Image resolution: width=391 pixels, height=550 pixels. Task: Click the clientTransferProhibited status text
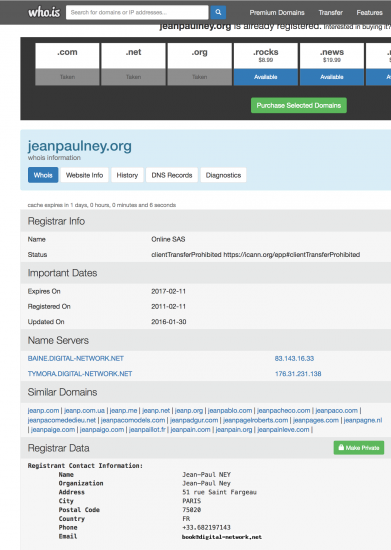pos(256,255)
